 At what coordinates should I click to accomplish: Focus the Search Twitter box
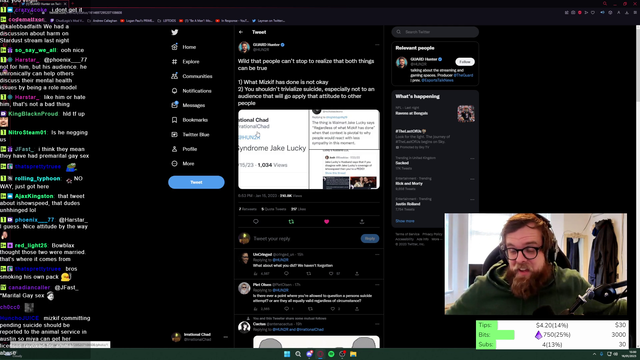435,32
